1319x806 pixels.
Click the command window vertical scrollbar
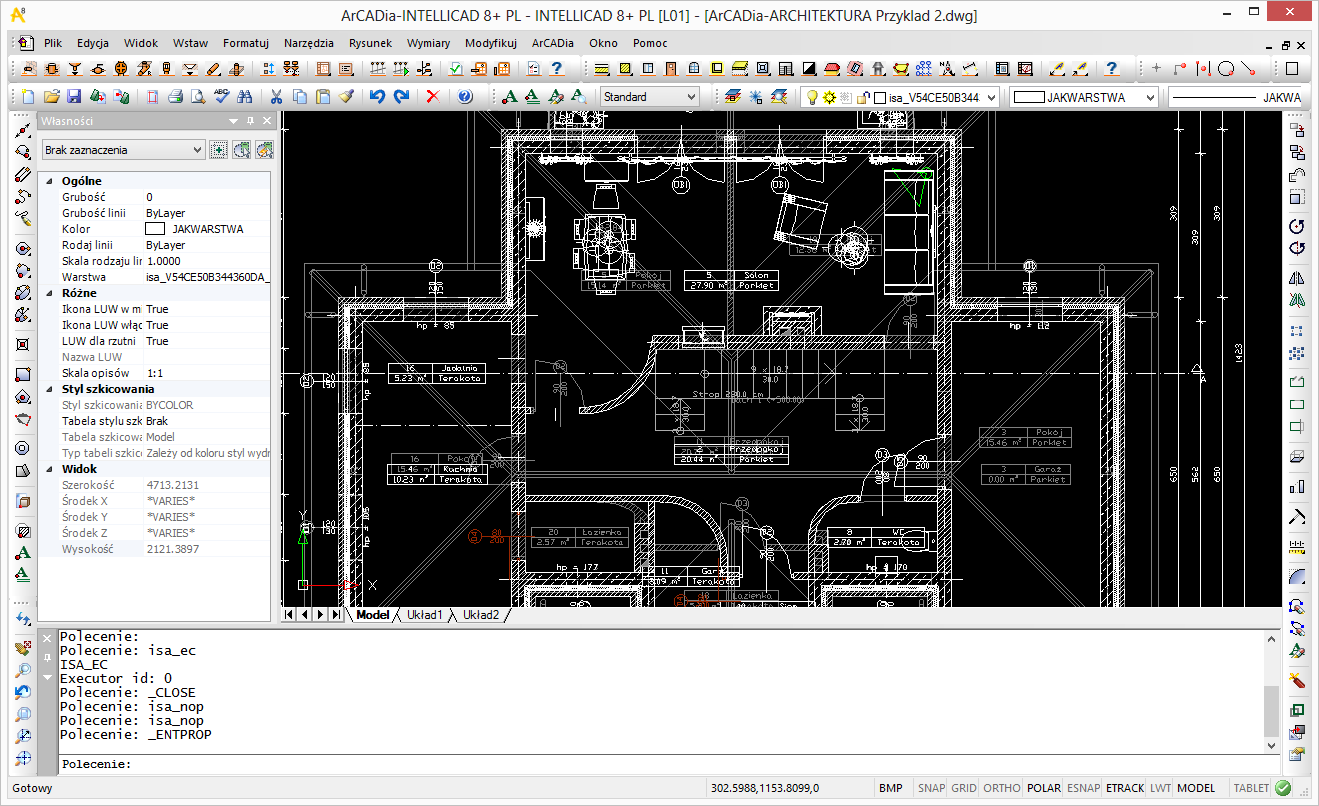pos(1271,692)
